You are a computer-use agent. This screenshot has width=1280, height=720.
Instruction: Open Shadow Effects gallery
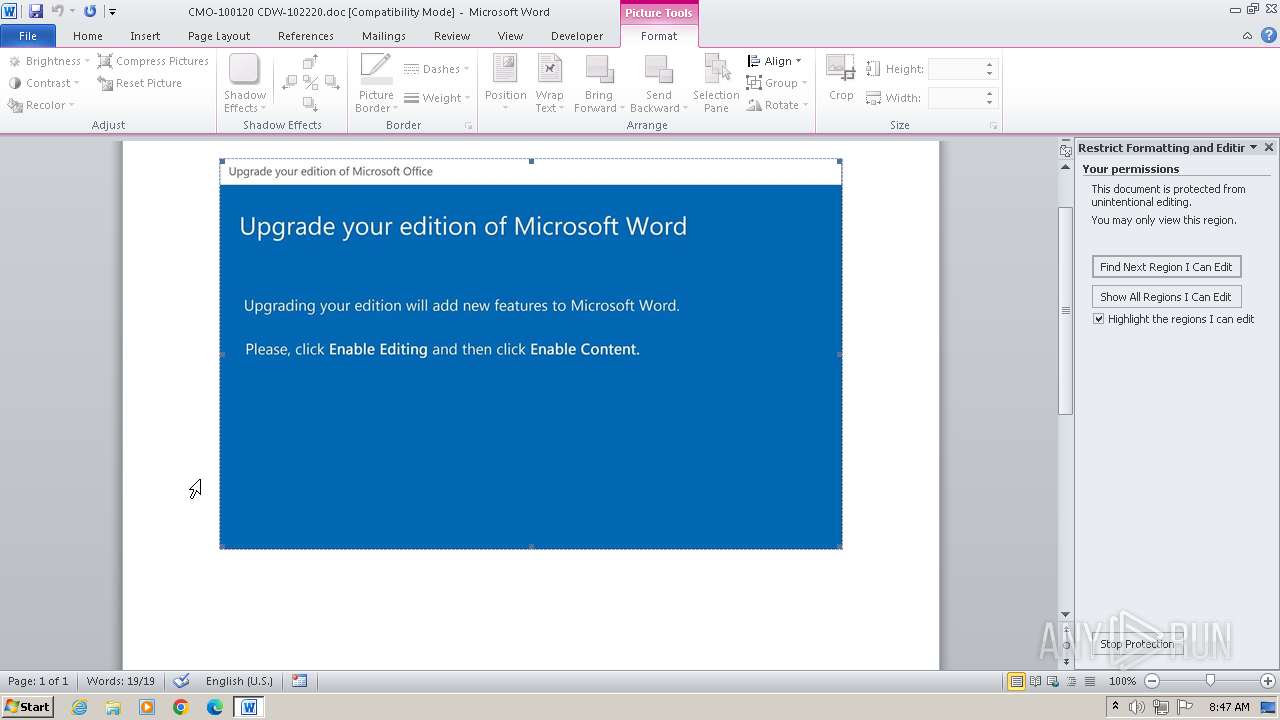(245, 84)
